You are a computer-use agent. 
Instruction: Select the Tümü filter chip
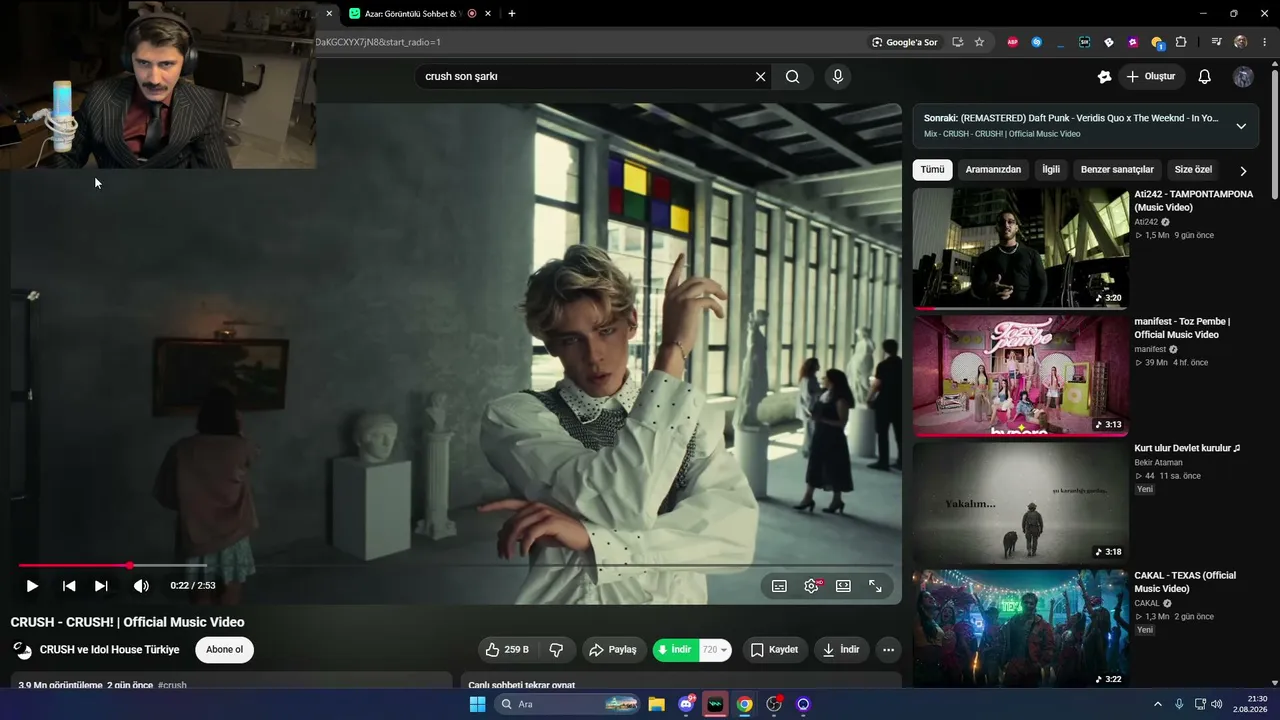932,170
